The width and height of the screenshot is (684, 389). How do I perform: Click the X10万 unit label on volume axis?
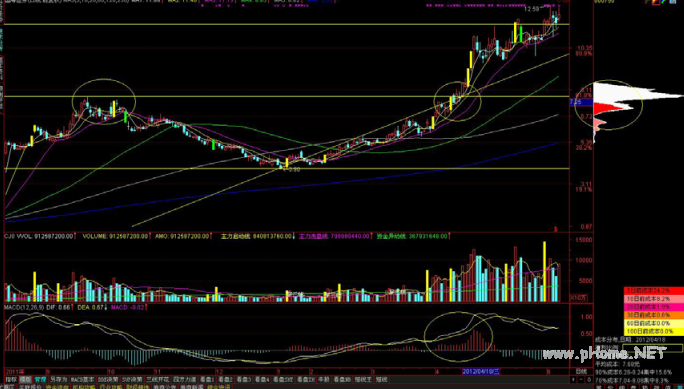(x=579, y=298)
